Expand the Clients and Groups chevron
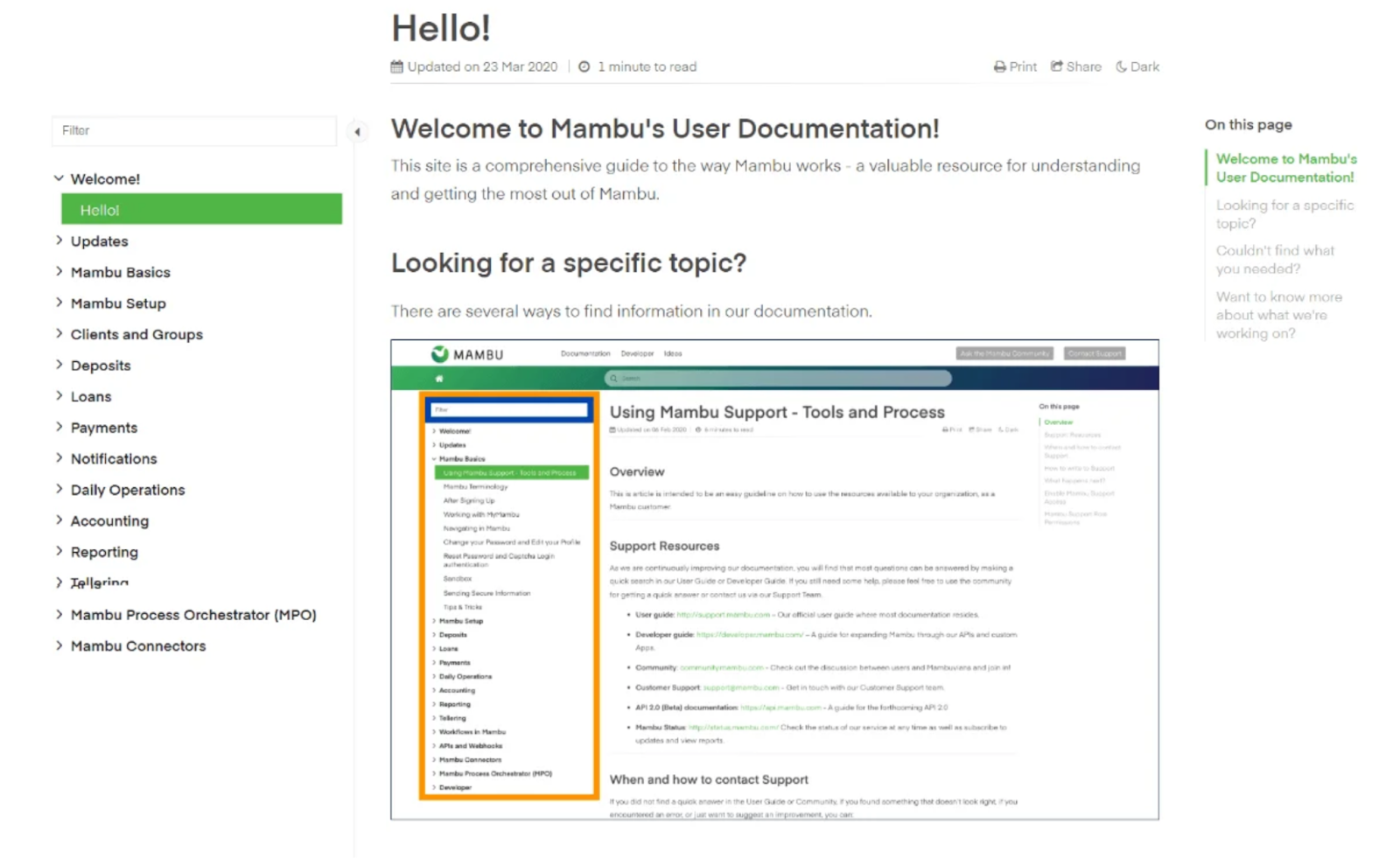The height and width of the screenshot is (858, 1400). coord(59,334)
